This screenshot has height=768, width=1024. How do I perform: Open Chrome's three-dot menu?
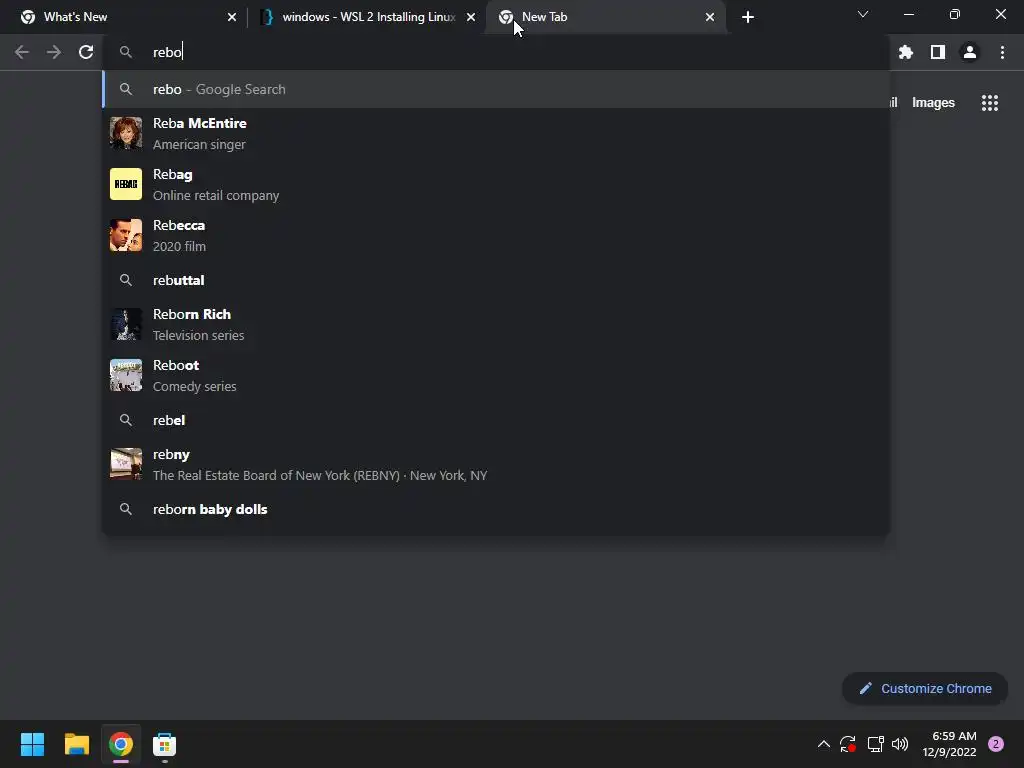coord(1002,52)
